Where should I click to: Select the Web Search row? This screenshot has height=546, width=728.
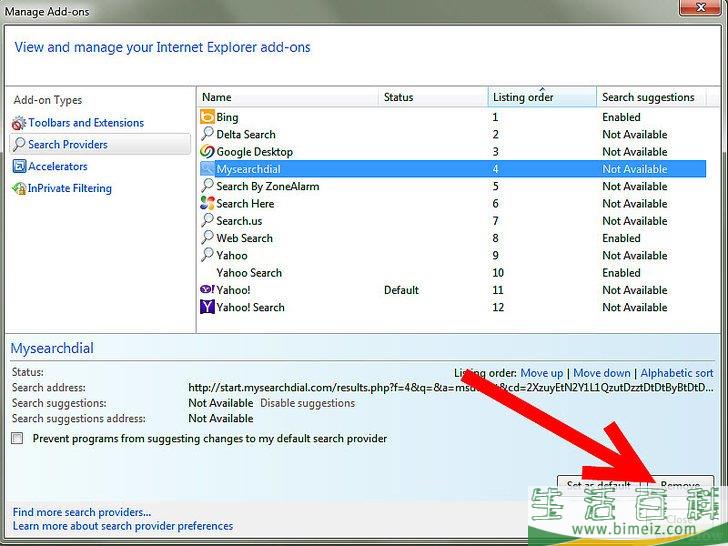[x=453, y=238]
